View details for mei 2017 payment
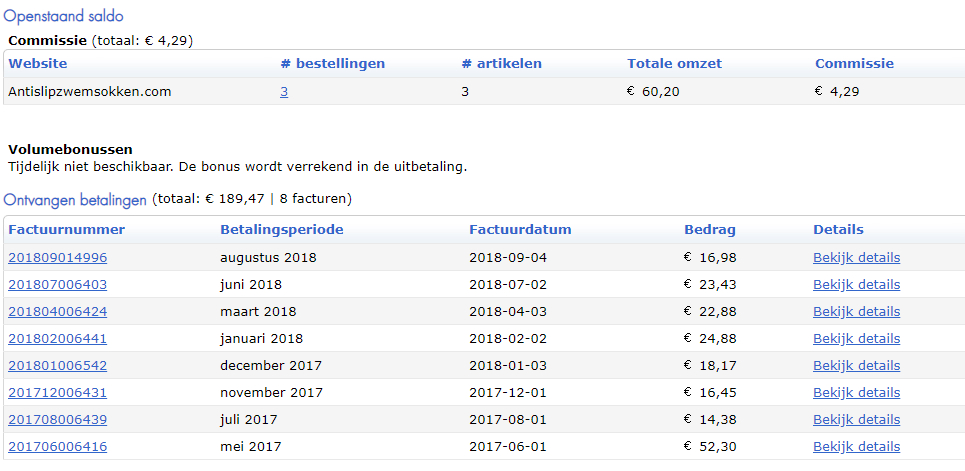The height and width of the screenshot is (471, 965). pyautogui.click(x=856, y=447)
